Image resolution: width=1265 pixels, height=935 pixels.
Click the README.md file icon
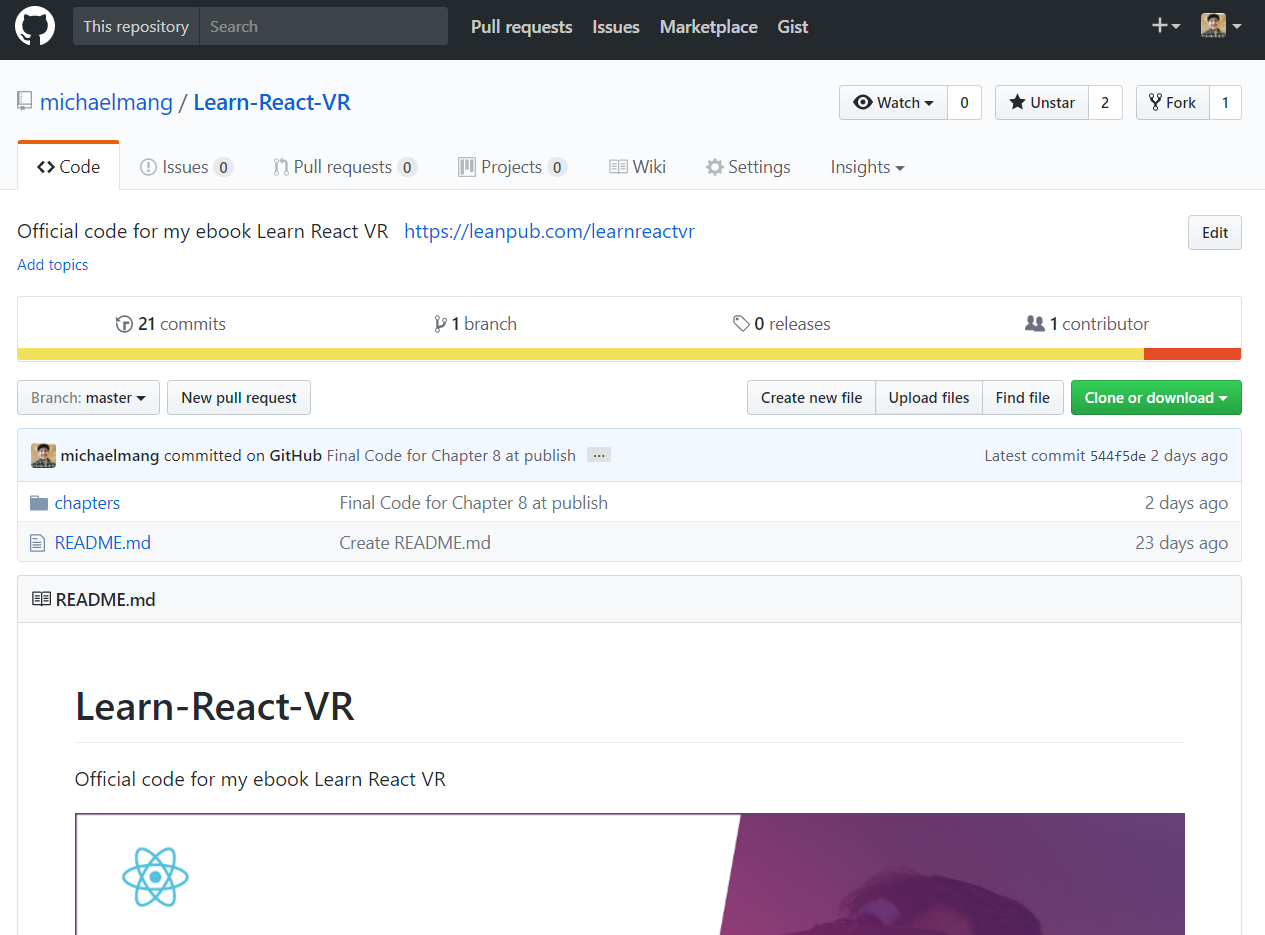pos(38,543)
